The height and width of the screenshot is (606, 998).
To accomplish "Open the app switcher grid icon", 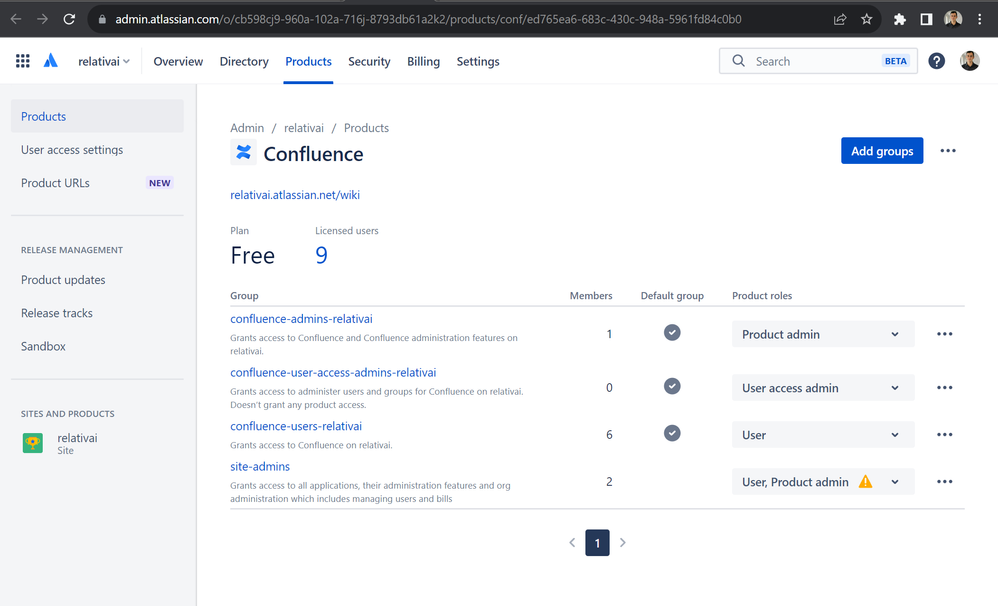I will point(23,61).
